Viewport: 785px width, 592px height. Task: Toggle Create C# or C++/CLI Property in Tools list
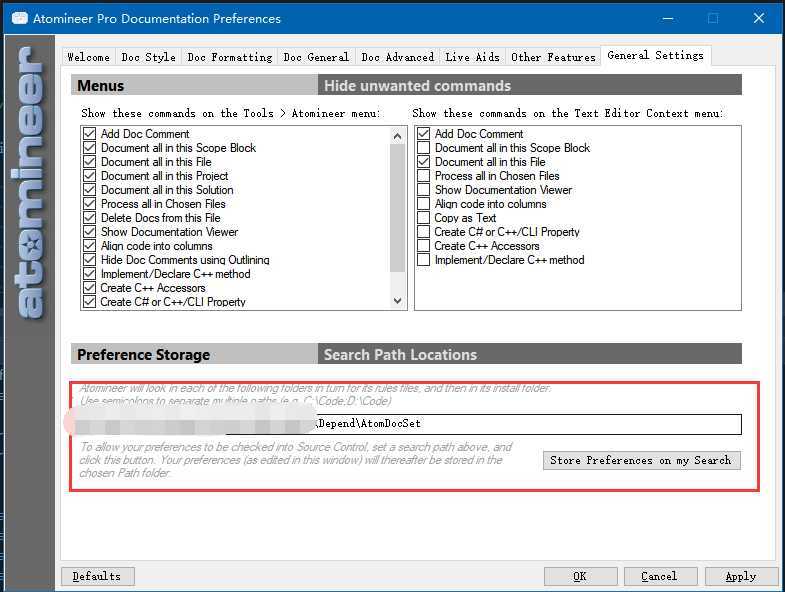coord(90,302)
